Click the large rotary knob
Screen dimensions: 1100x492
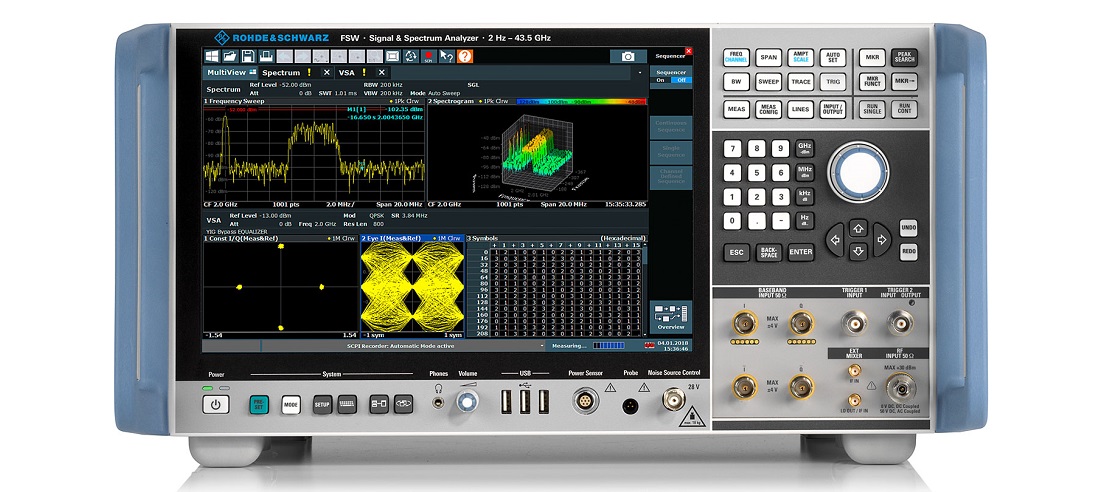(858, 172)
